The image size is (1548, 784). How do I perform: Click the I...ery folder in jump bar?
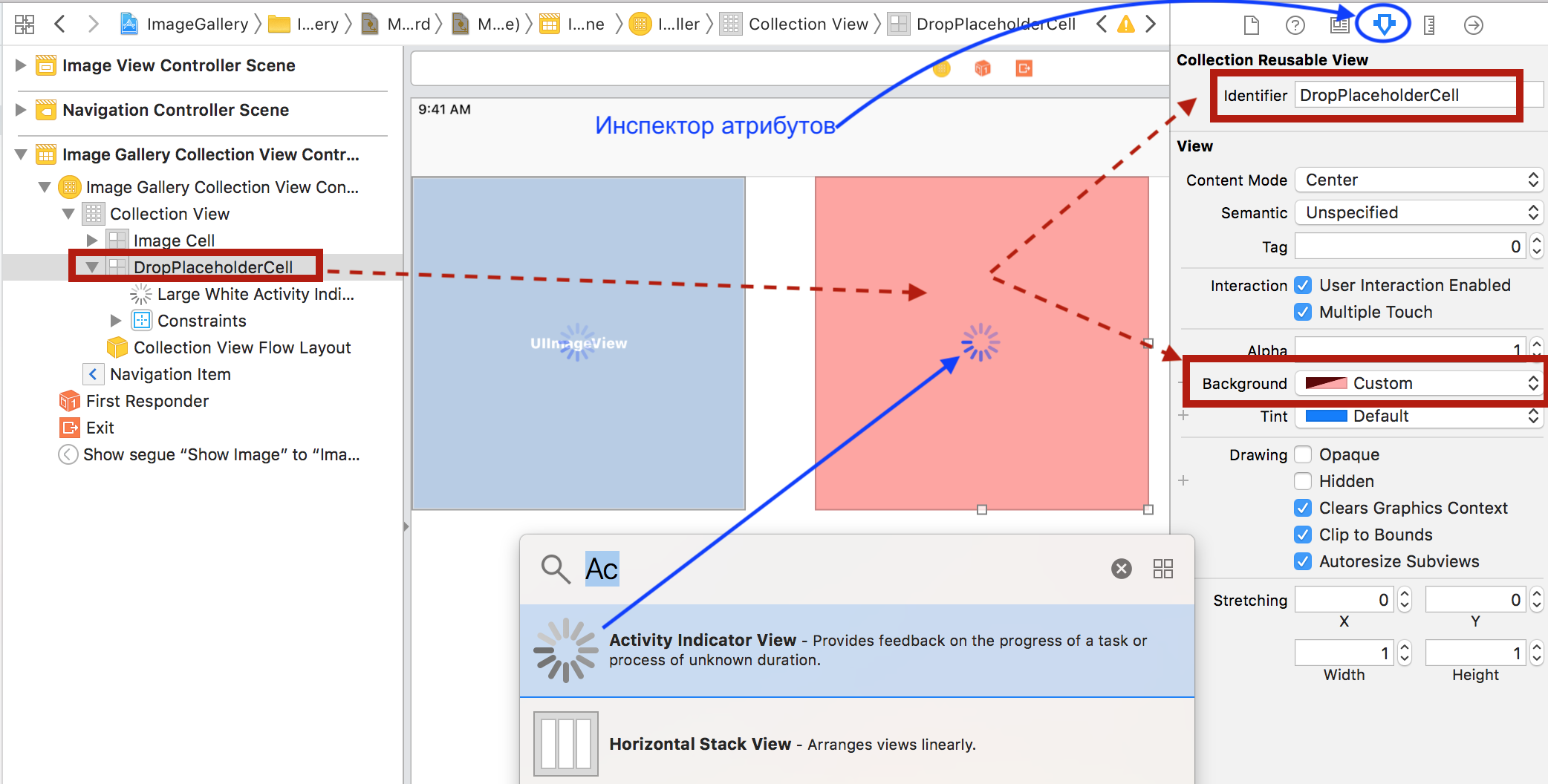coord(304,24)
